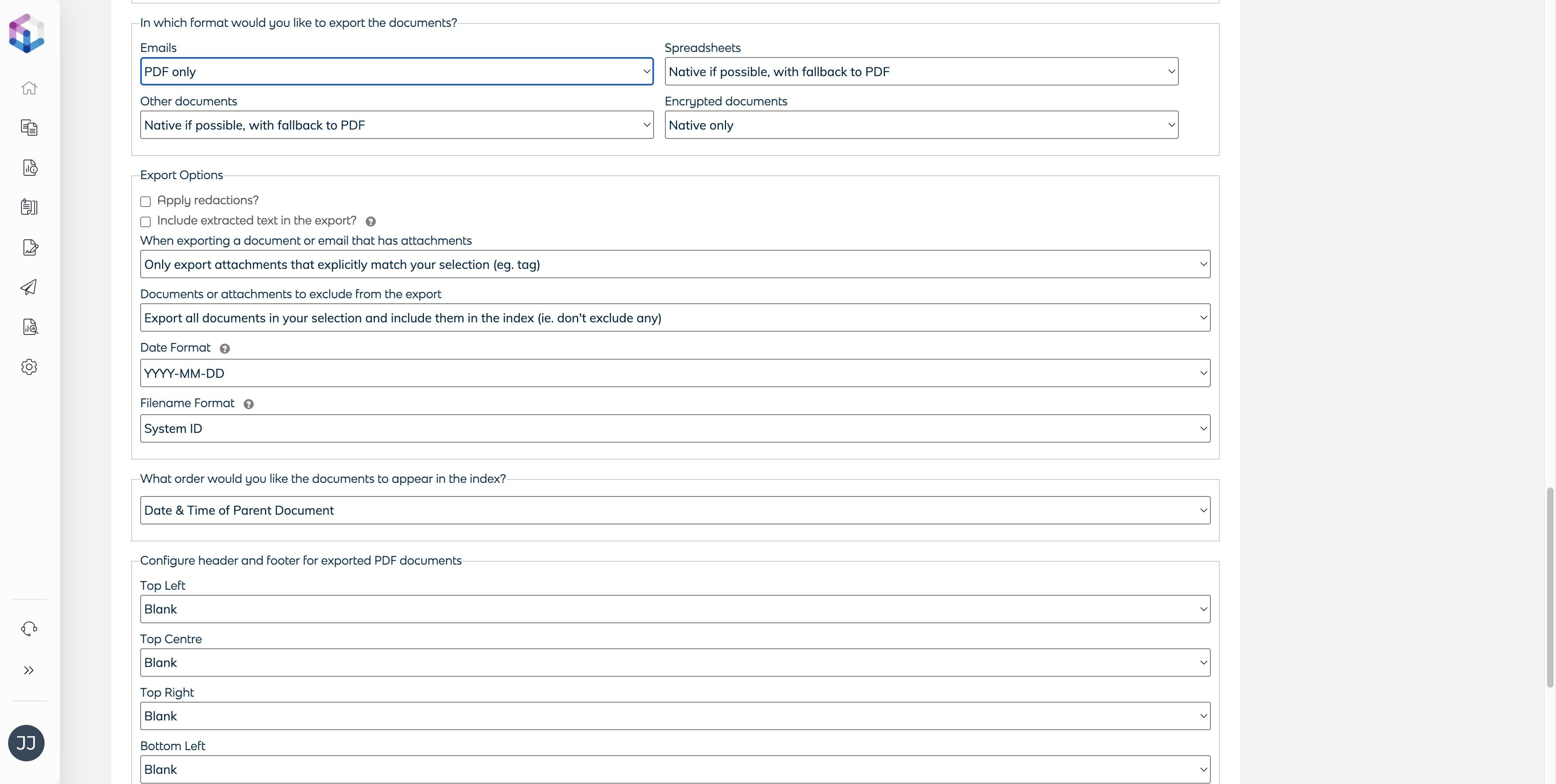Click help icon next to Date Format

(225, 349)
